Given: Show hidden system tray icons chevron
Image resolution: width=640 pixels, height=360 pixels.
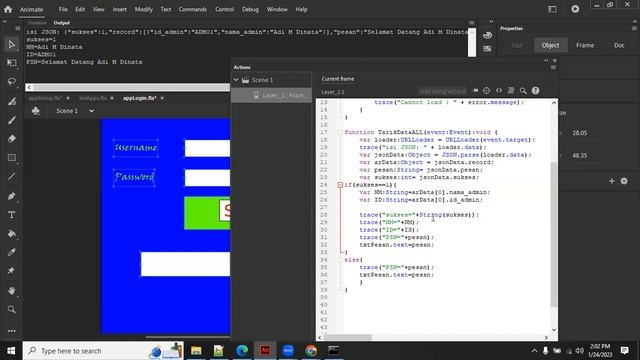Looking at the screenshot, I should pyautogui.click(x=534, y=351).
